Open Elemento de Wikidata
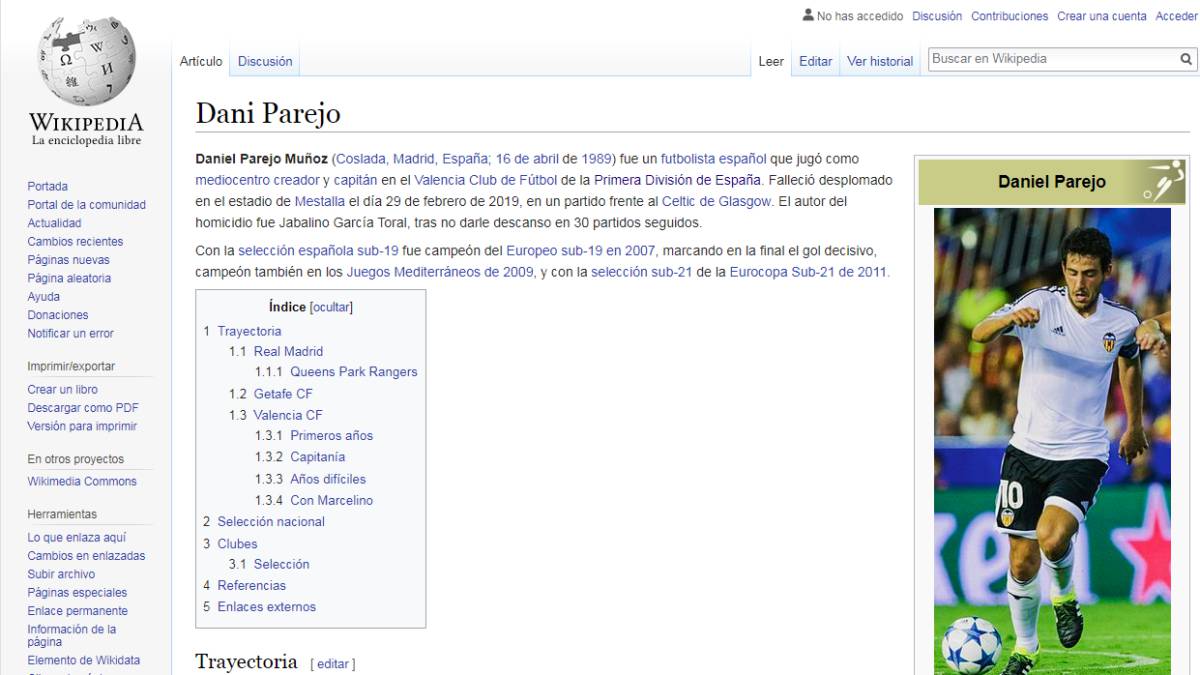Screen dimensions: 1200x675 pyautogui.click(x=84, y=660)
